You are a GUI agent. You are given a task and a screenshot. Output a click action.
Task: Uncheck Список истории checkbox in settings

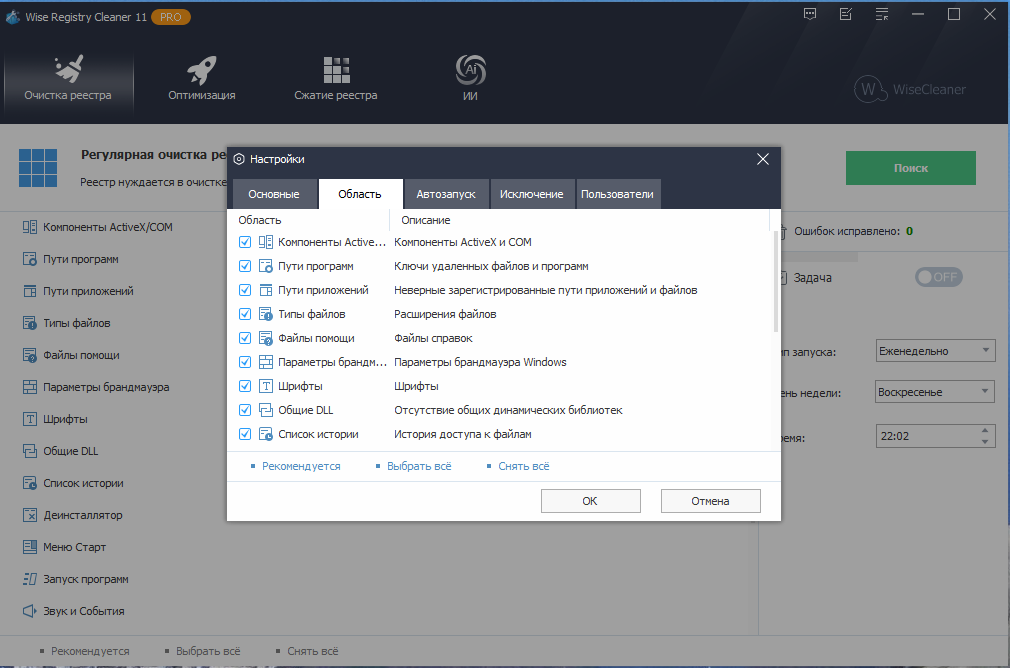point(245,434)
